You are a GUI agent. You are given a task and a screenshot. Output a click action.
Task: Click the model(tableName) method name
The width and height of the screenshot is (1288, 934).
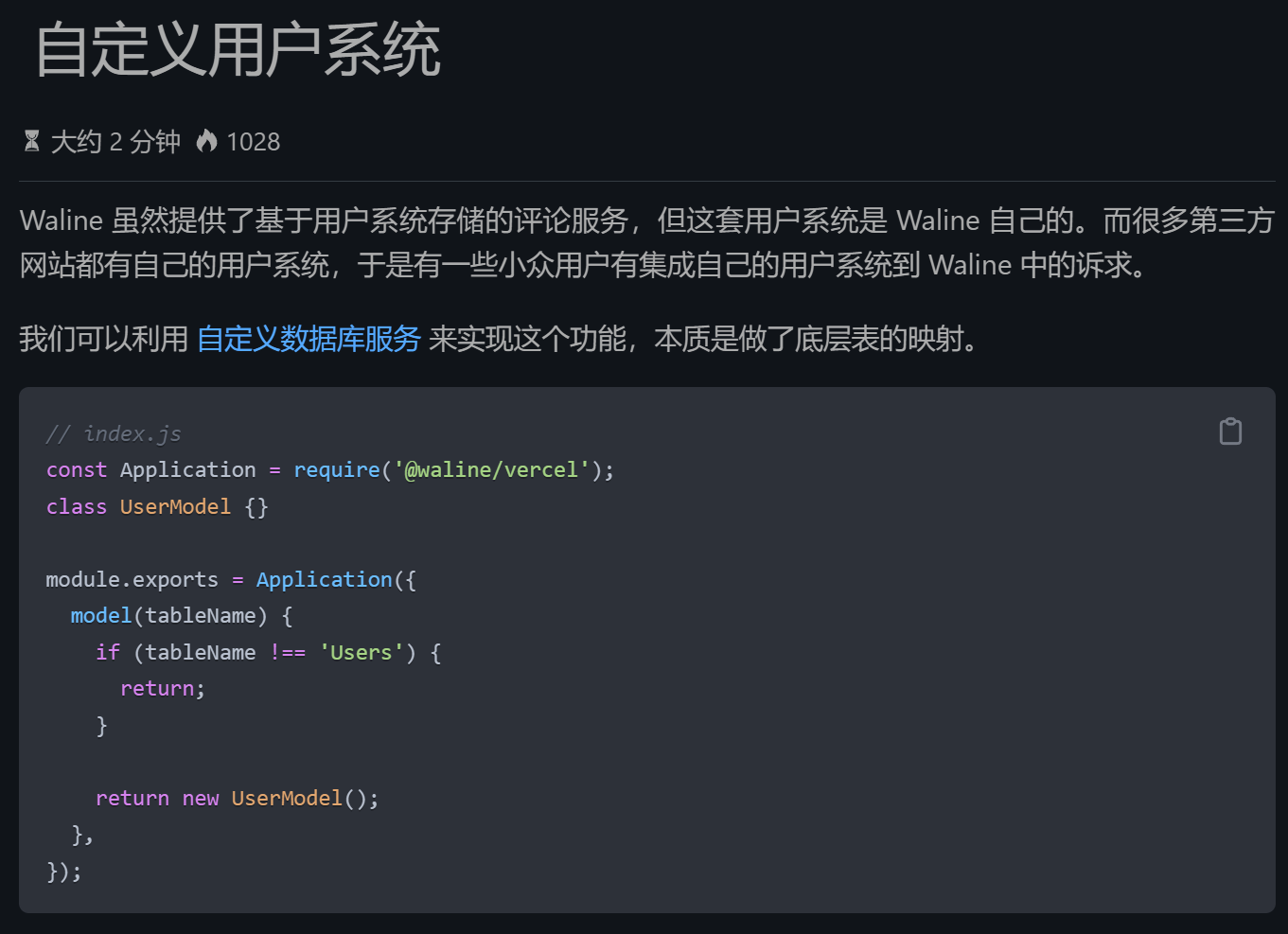pos(101,616)
